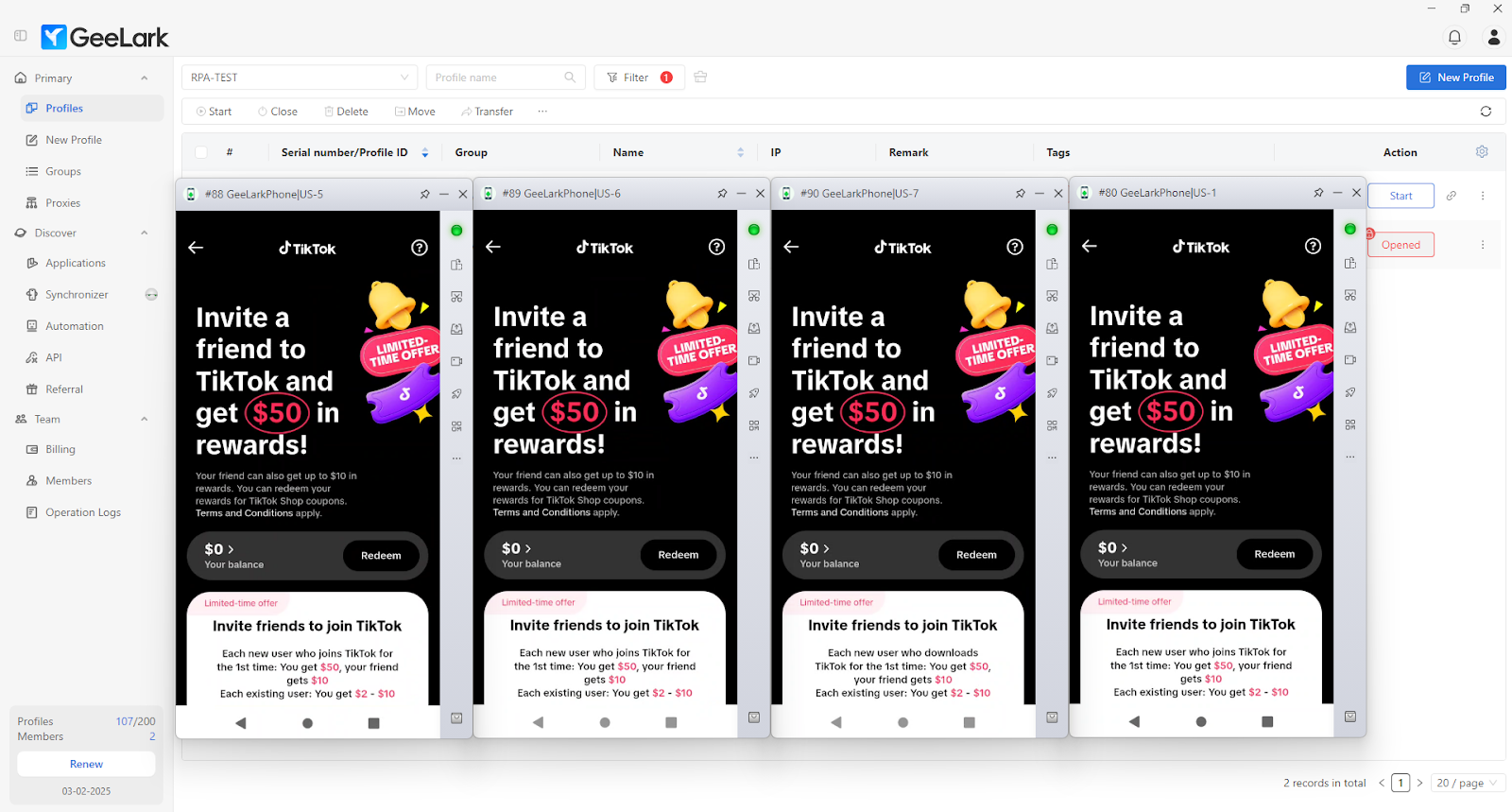Screen dimensions: 1512x812
Task: Click top copy icon in US-1 side toolbar
Action: click(x=1350, y=263)
